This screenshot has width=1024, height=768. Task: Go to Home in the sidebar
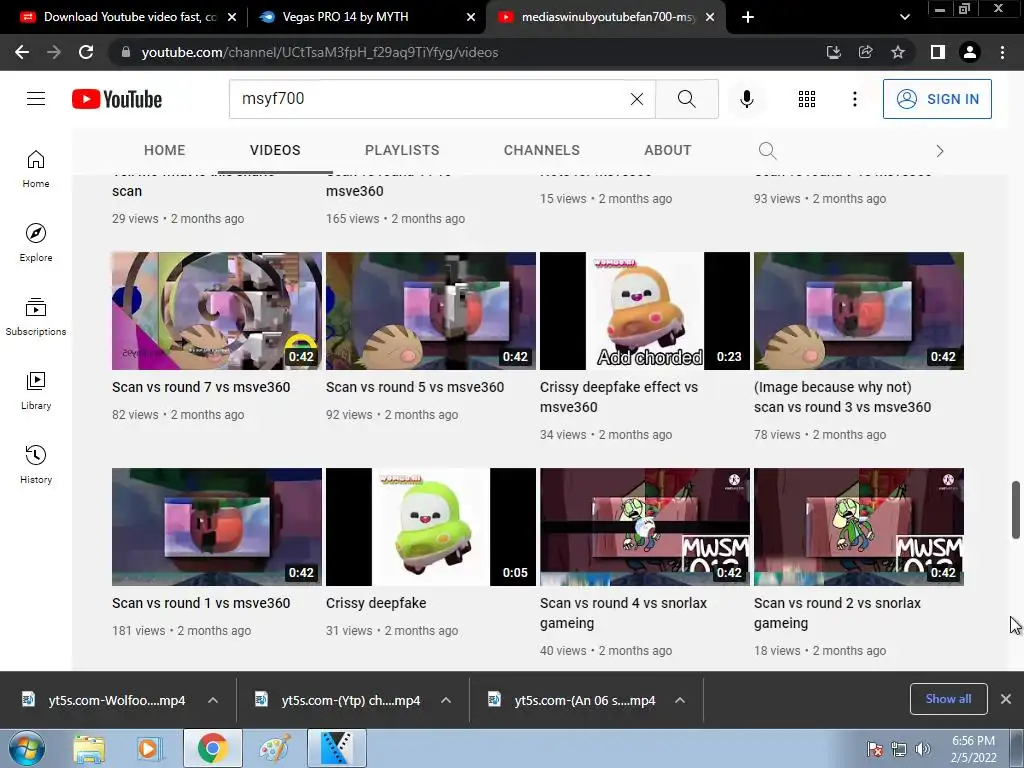tap(36, 169)
